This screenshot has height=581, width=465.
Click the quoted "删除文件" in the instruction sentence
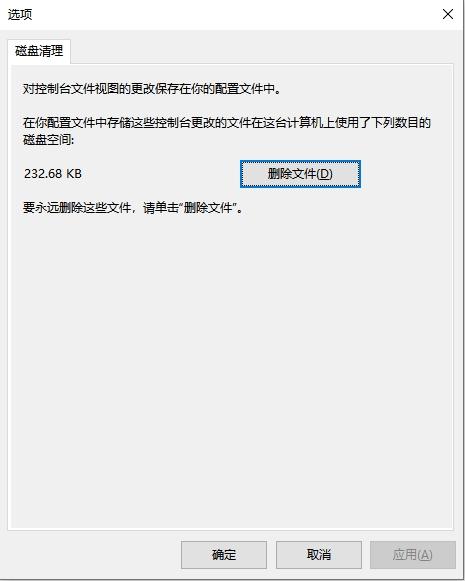tap(208, 208)
